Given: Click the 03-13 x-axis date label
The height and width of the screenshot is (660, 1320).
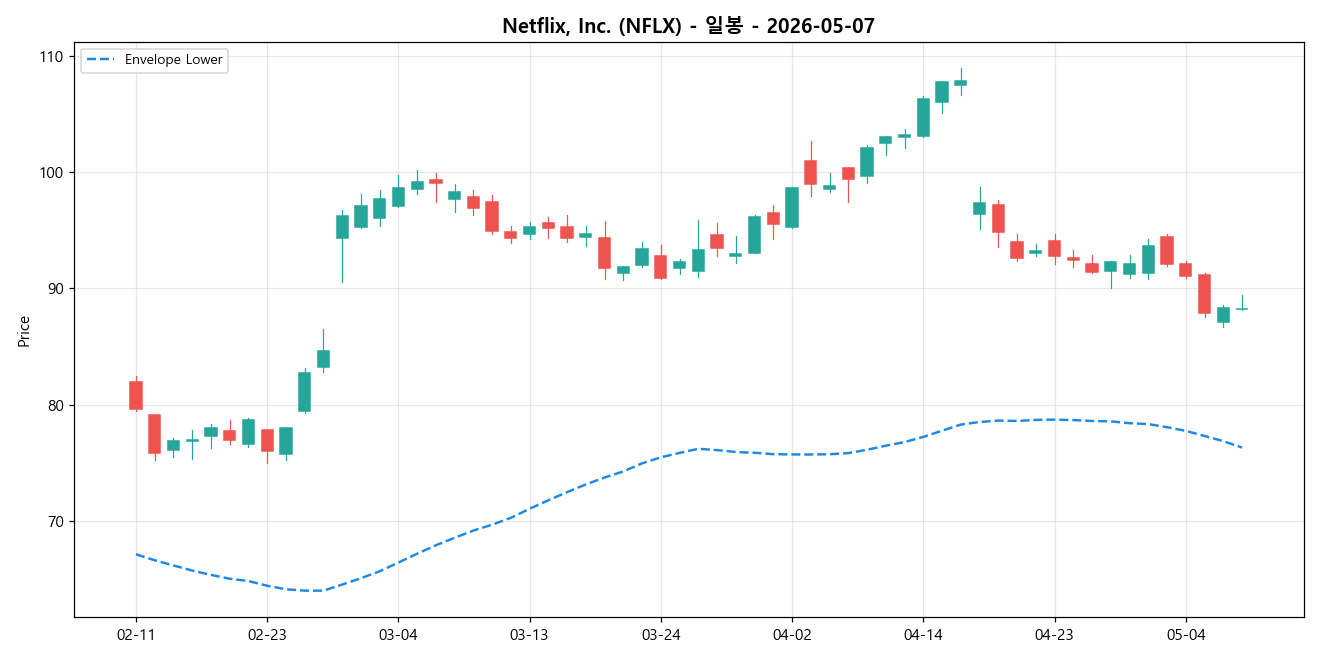Looking at the screenshot, I should coord(529,635).
